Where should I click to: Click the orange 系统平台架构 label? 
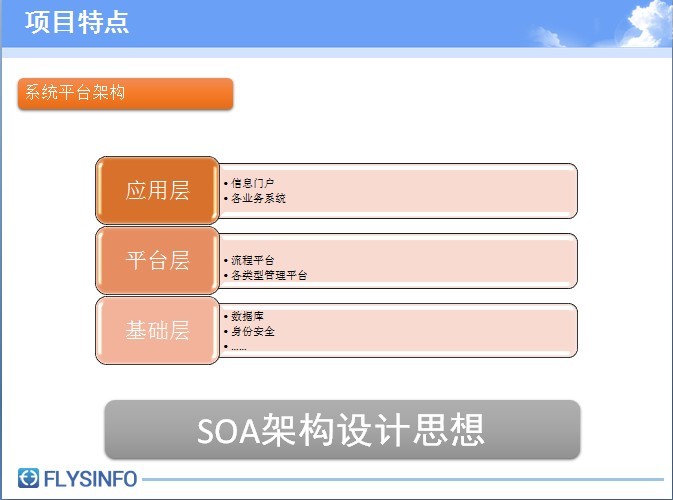point(125,94)
